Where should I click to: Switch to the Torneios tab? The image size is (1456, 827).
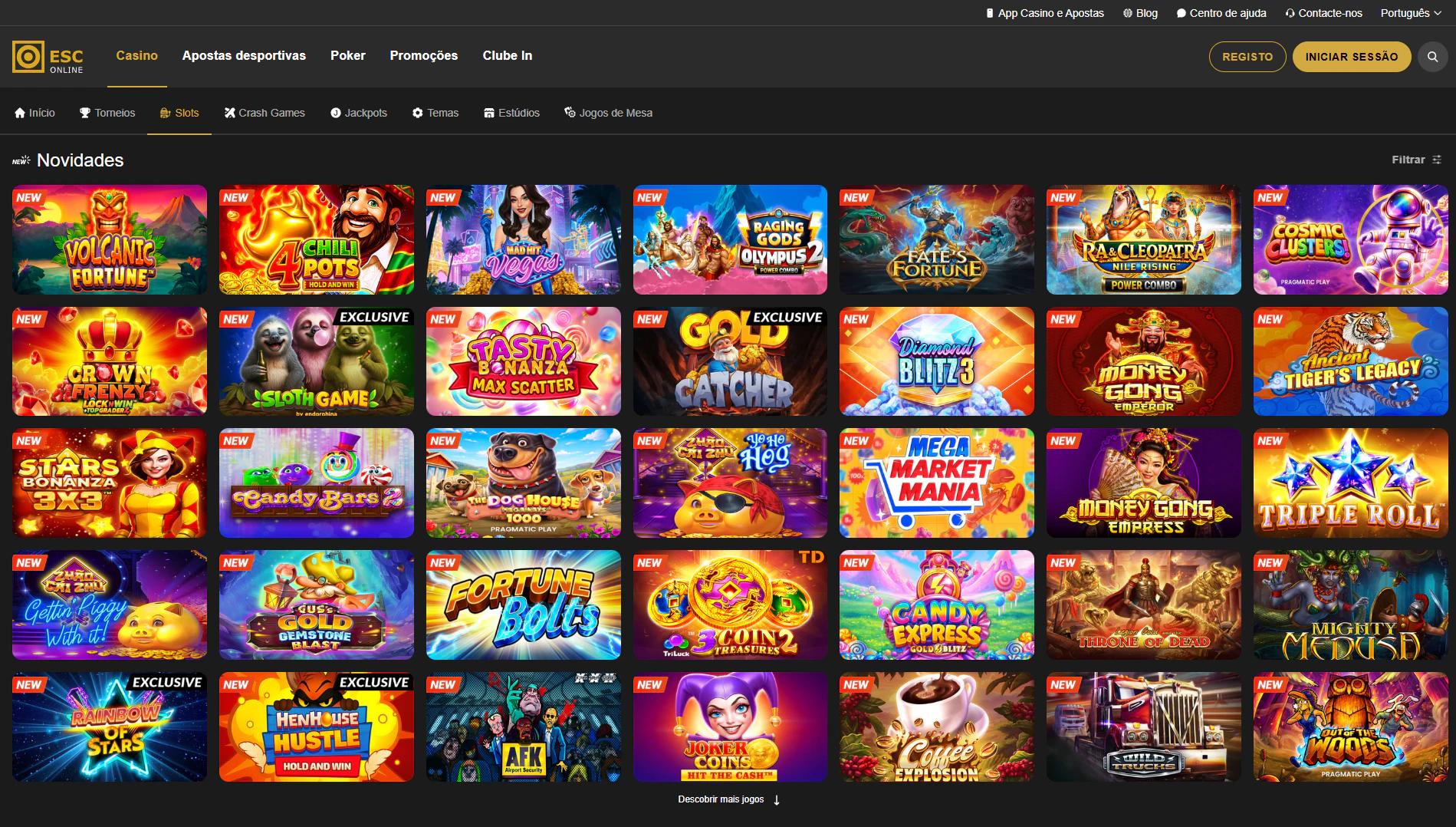pos(107,113)
